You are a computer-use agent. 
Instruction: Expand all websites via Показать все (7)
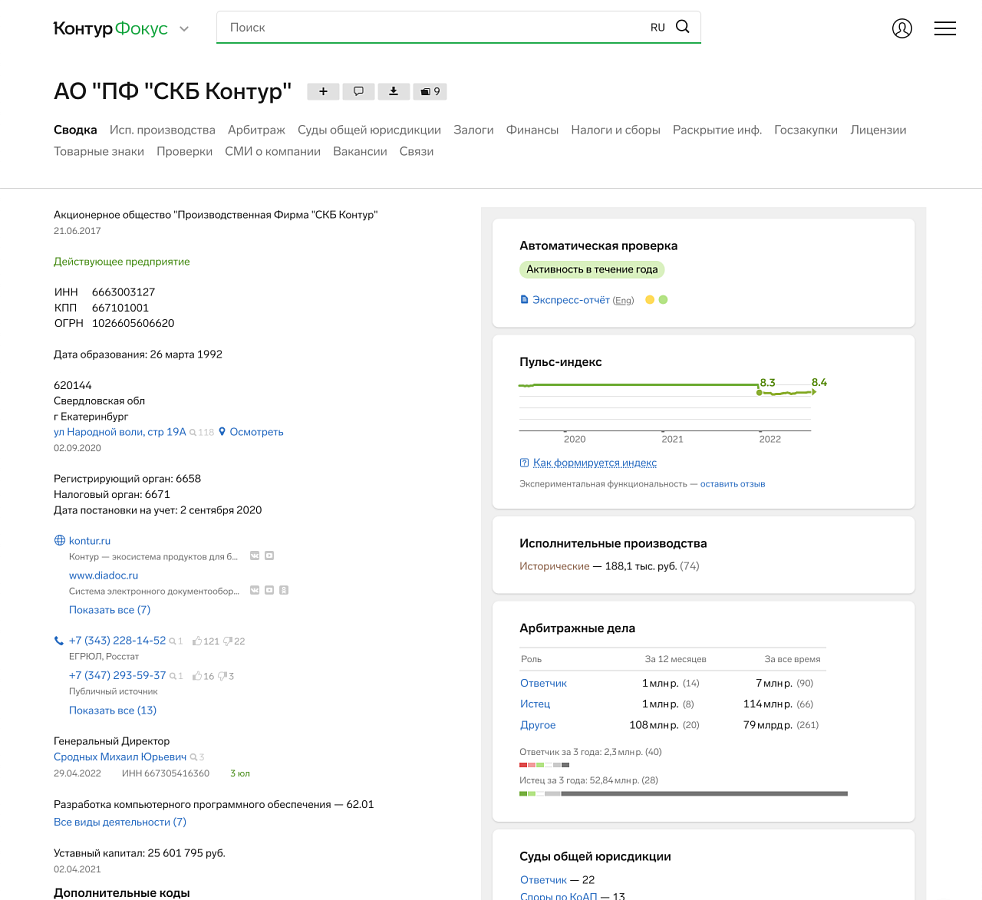point(110,610)
